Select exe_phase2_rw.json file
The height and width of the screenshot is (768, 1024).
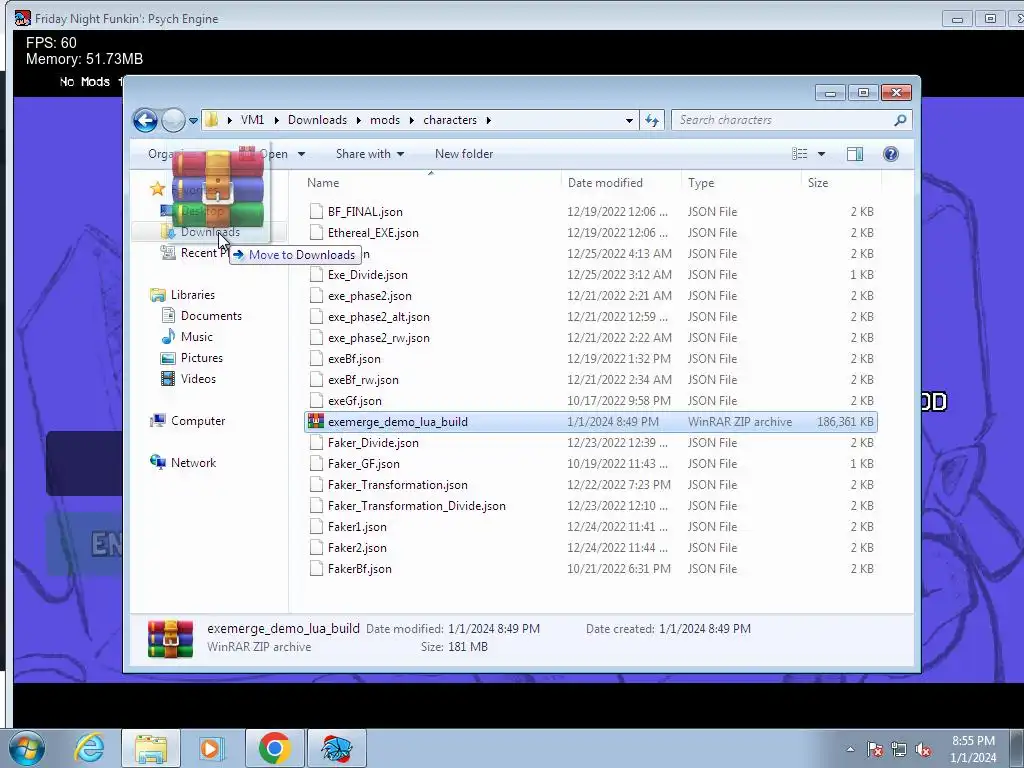point(379,338)
